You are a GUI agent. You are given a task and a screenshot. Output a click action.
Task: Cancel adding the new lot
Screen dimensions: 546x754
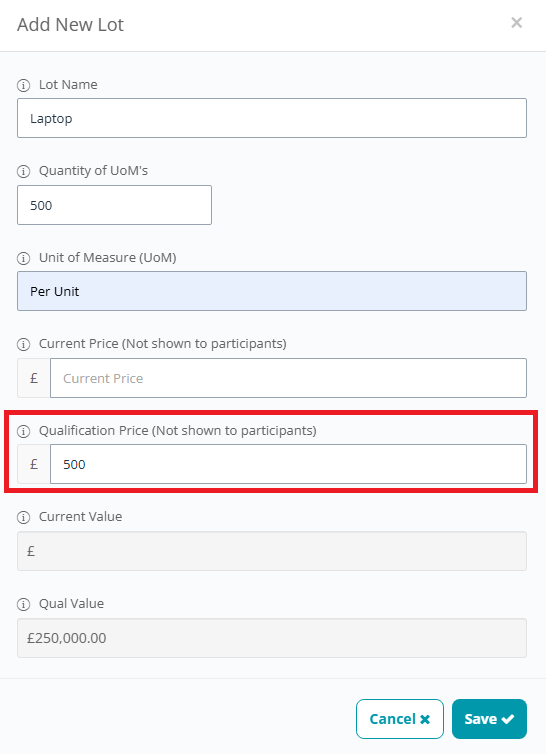click(x=400, y=719)
